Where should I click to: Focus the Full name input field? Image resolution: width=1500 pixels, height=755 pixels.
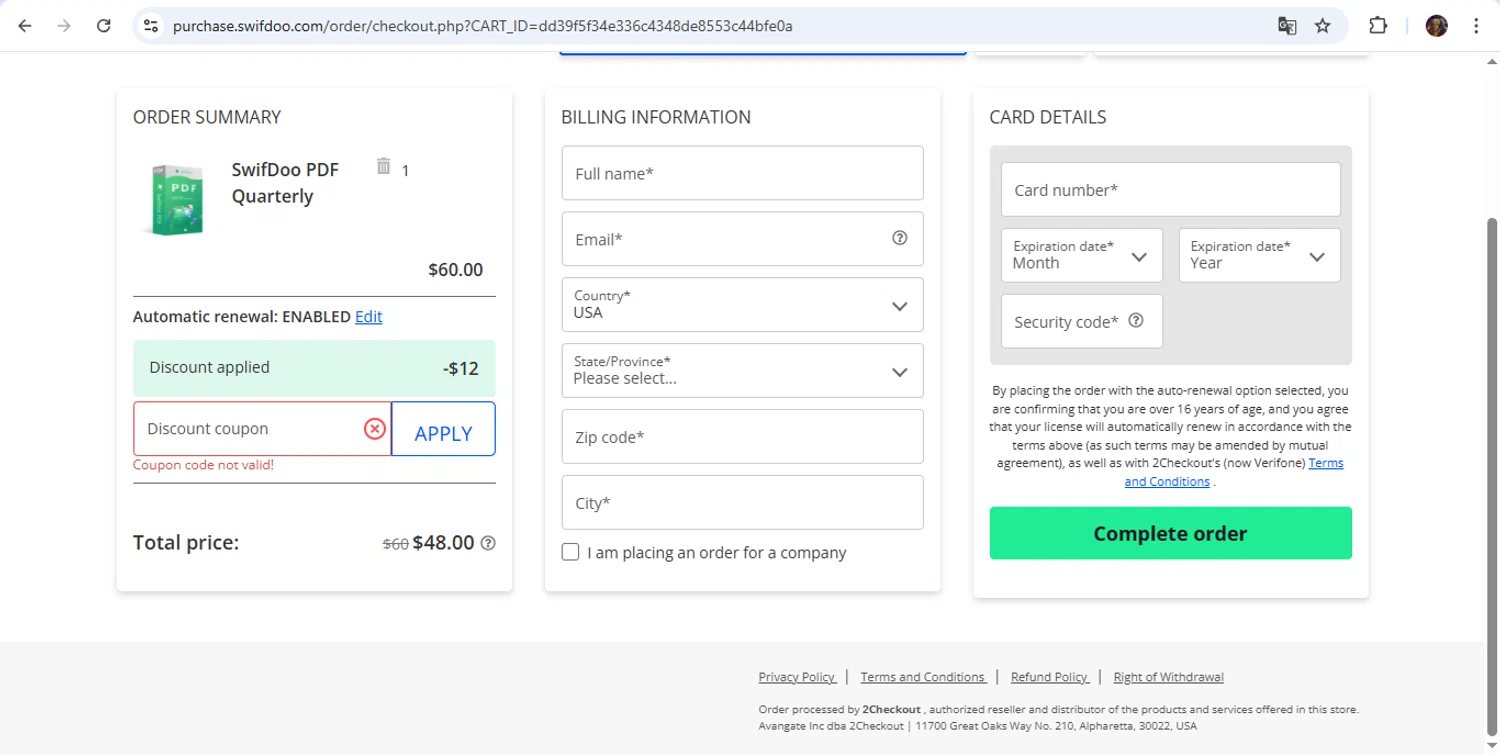tap(742, 173)
